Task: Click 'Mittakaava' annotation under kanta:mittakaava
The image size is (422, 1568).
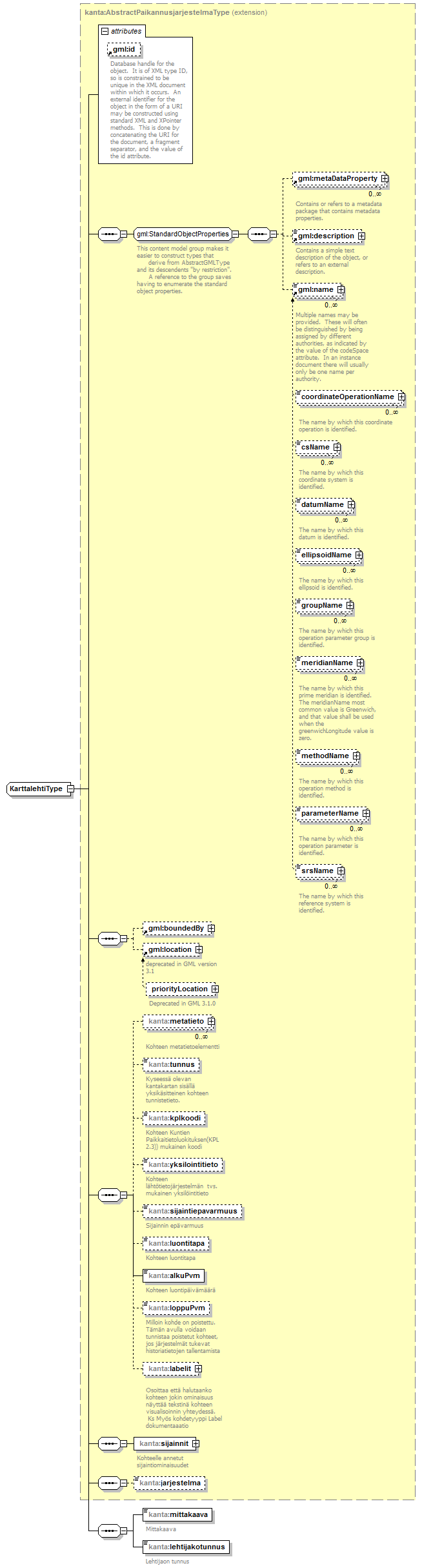Action: [161, 1529]
